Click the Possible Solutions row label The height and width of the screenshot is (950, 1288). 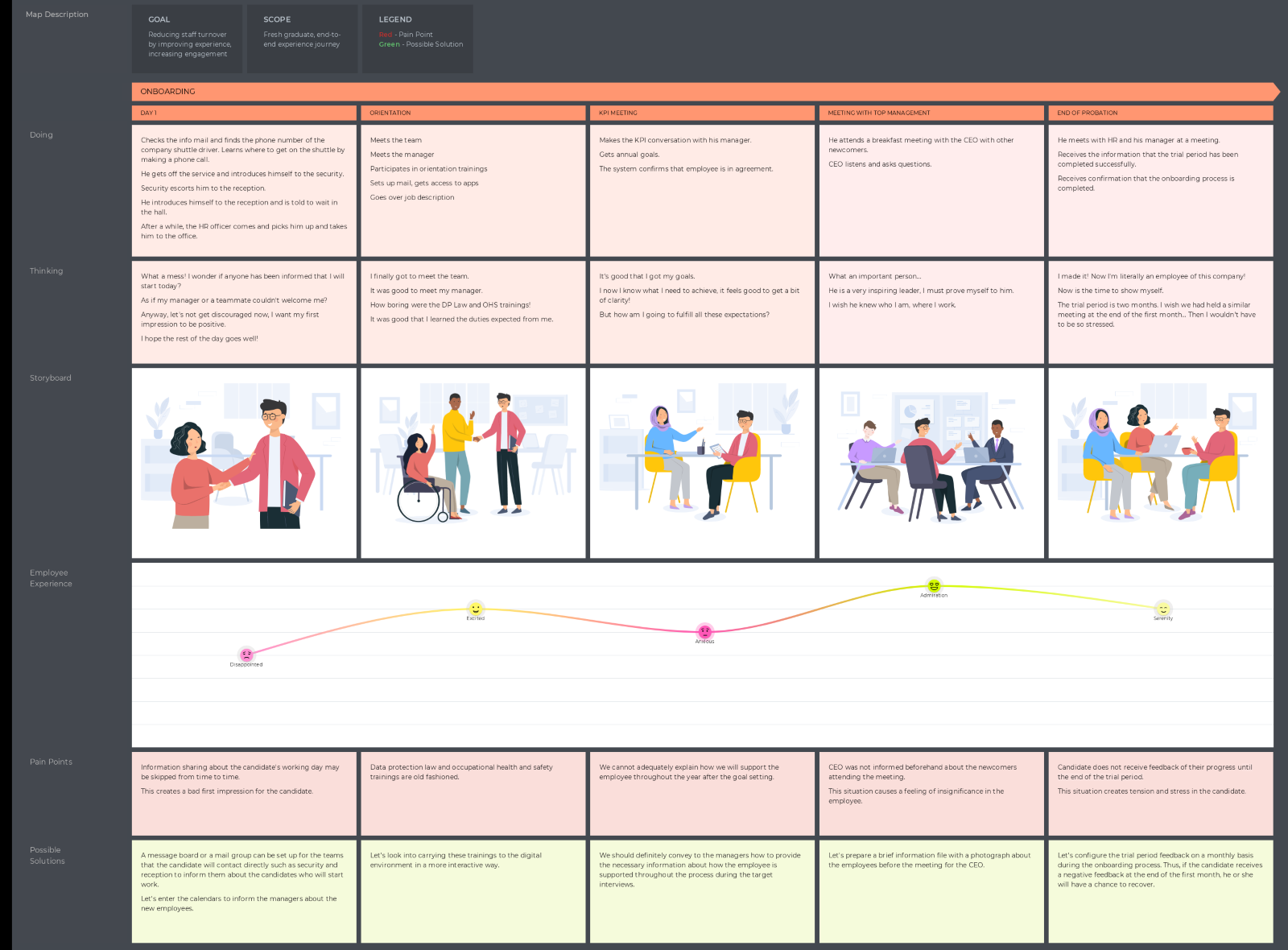pos(47,855)
